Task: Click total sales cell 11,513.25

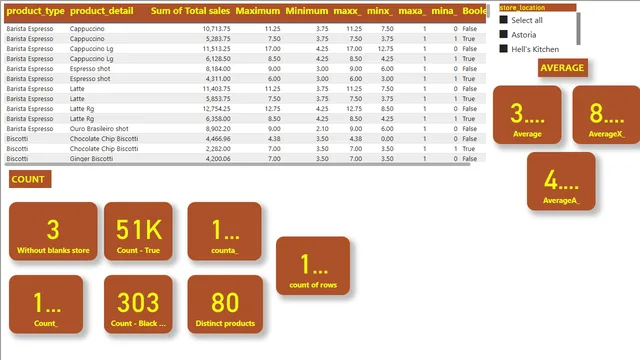Action: [x=216, y=49]
